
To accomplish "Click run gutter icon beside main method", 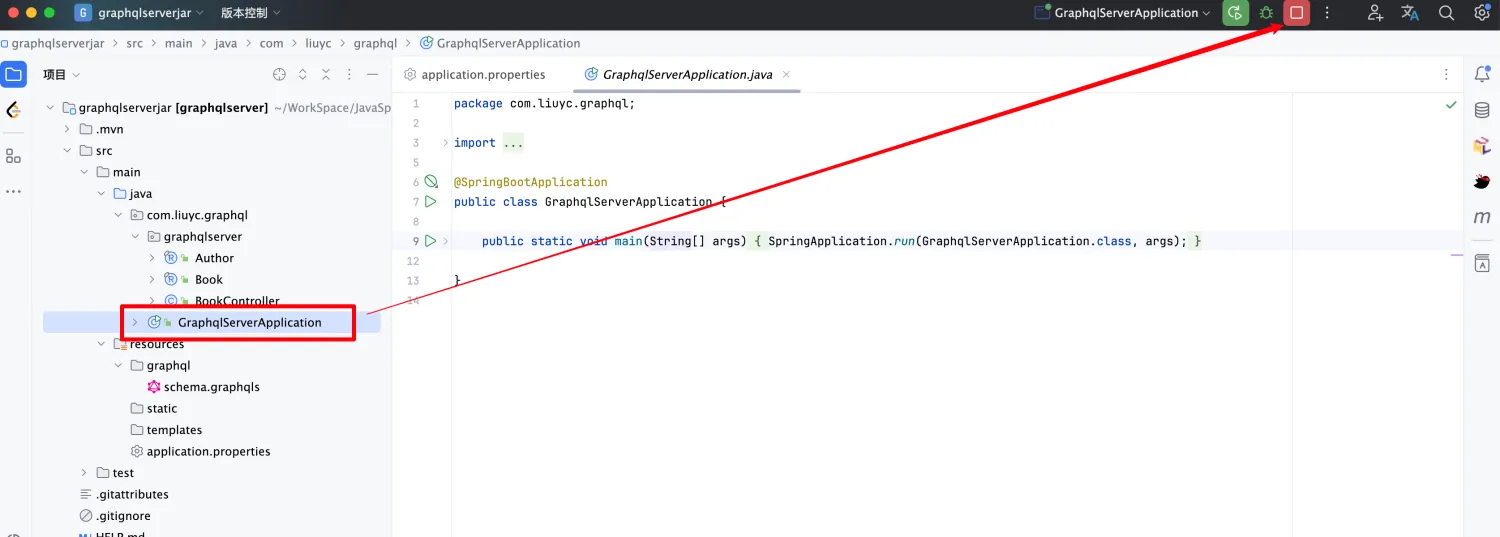I will (431, 241).
